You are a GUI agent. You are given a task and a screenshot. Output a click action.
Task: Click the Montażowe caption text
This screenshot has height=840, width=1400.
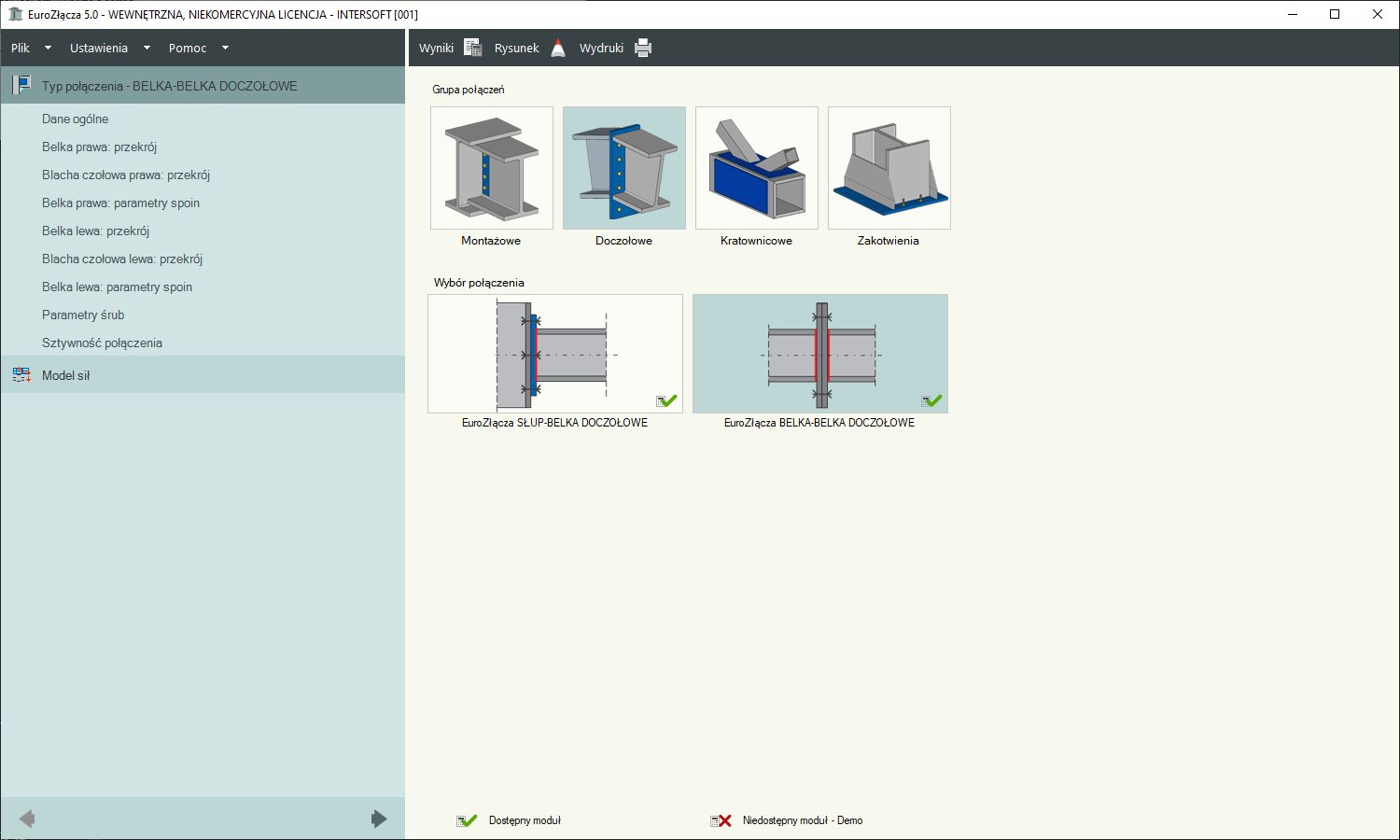pos(491,241)
